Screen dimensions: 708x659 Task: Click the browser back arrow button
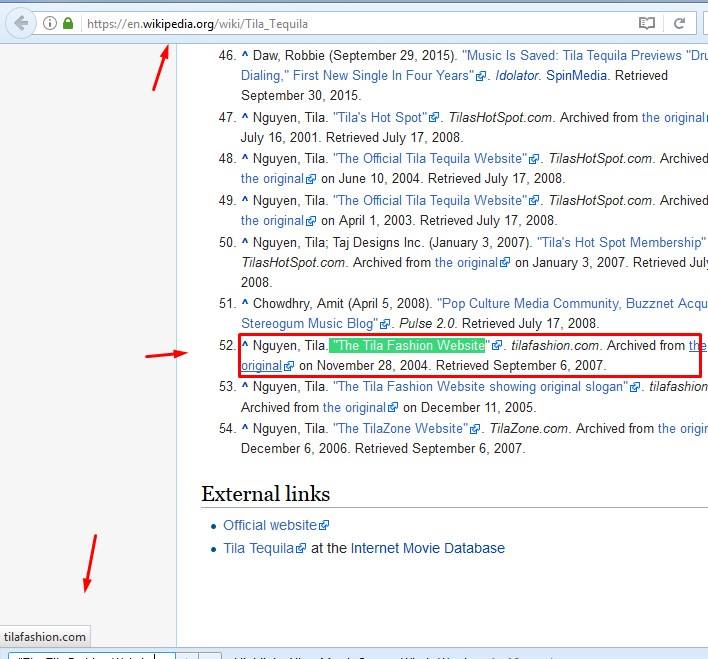click(x=22, y=23)
